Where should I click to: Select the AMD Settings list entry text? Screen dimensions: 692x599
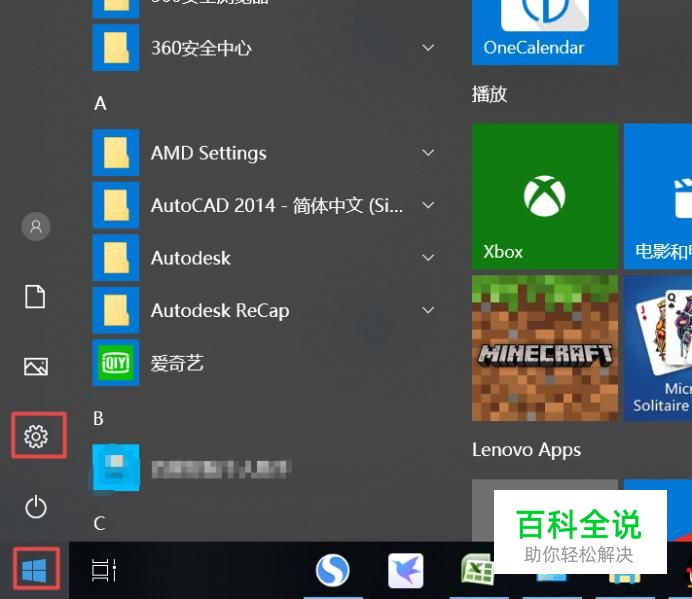point(209,153)
